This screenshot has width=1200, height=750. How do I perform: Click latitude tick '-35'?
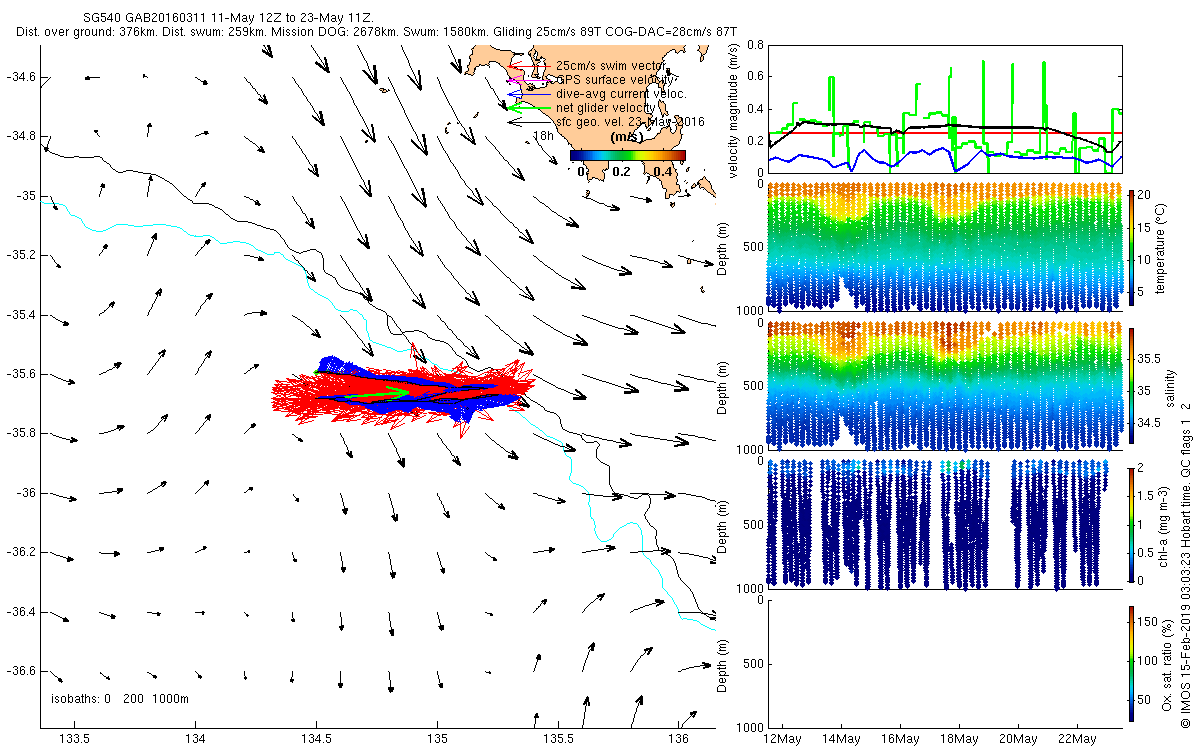pyautogui.click(x=27, y=196)
